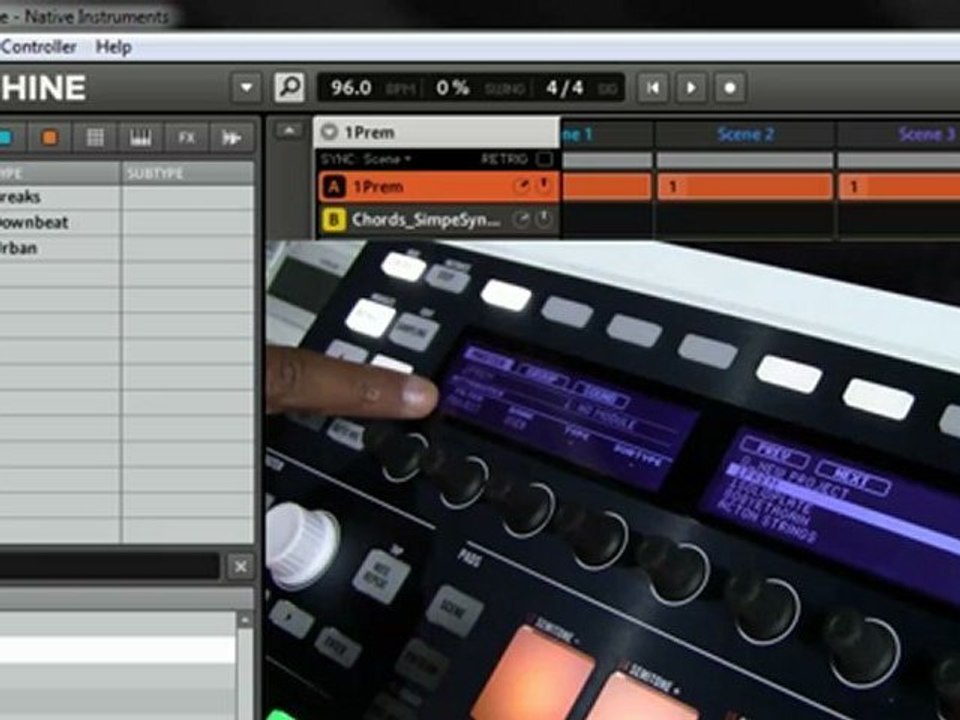960x720 pixels.
Task: Click the right round icon in 1Prem group row
Action: 543,186
